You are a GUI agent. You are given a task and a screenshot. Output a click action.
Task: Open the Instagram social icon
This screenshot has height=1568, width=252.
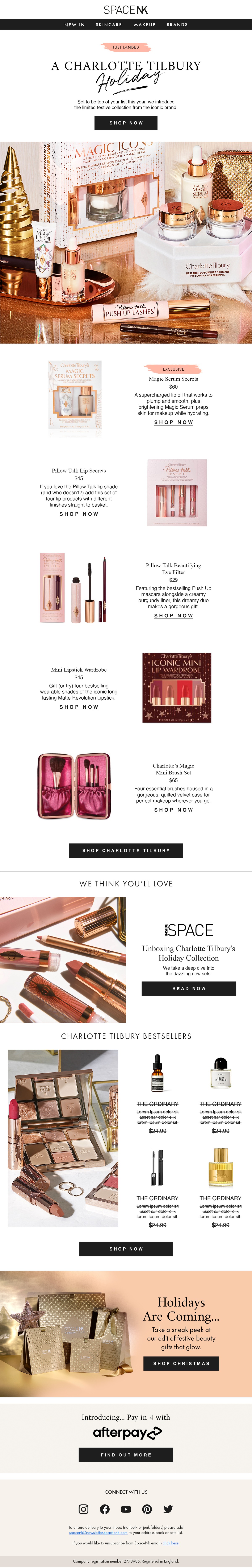tap(83, 1509)
